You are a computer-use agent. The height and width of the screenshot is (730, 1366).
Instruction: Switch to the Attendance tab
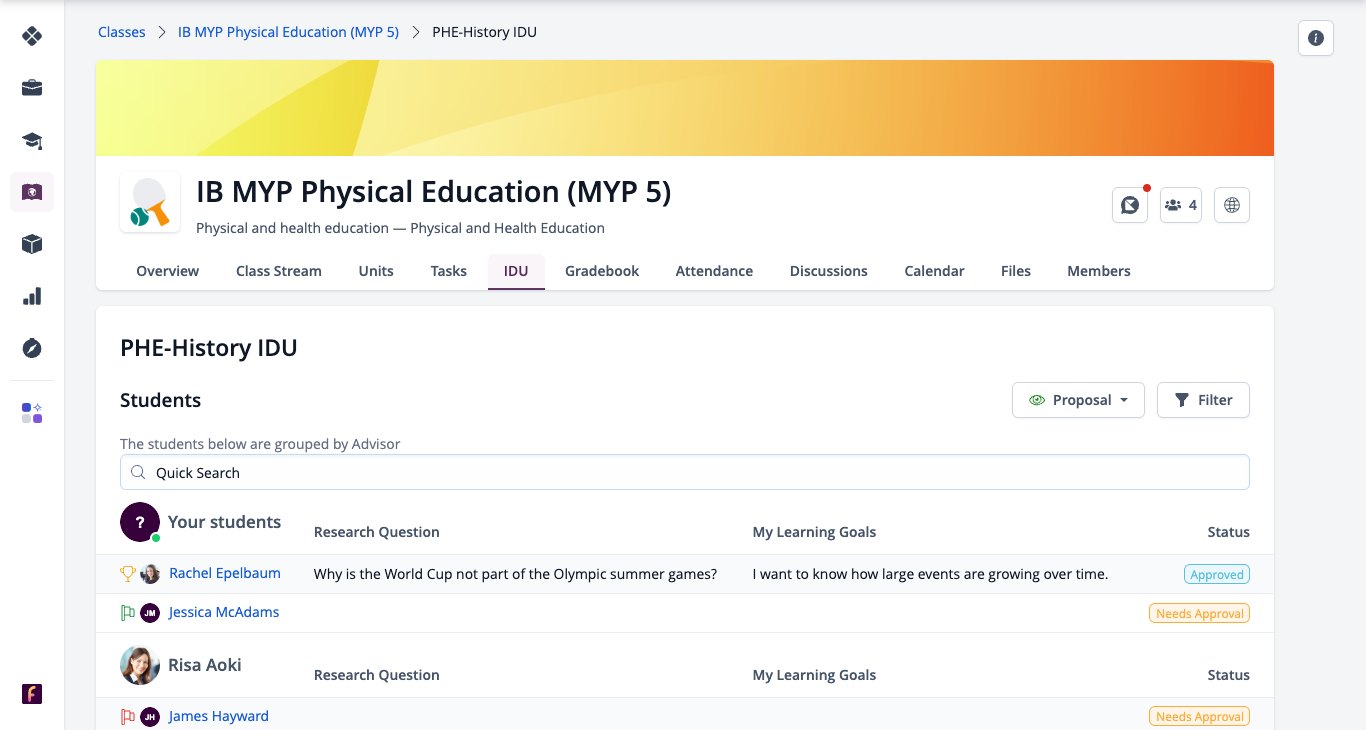point(714,271)
